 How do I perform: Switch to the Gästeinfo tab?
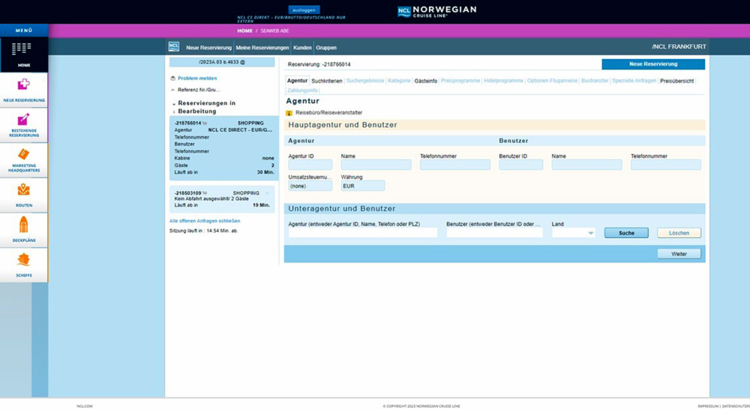(426, 81)
